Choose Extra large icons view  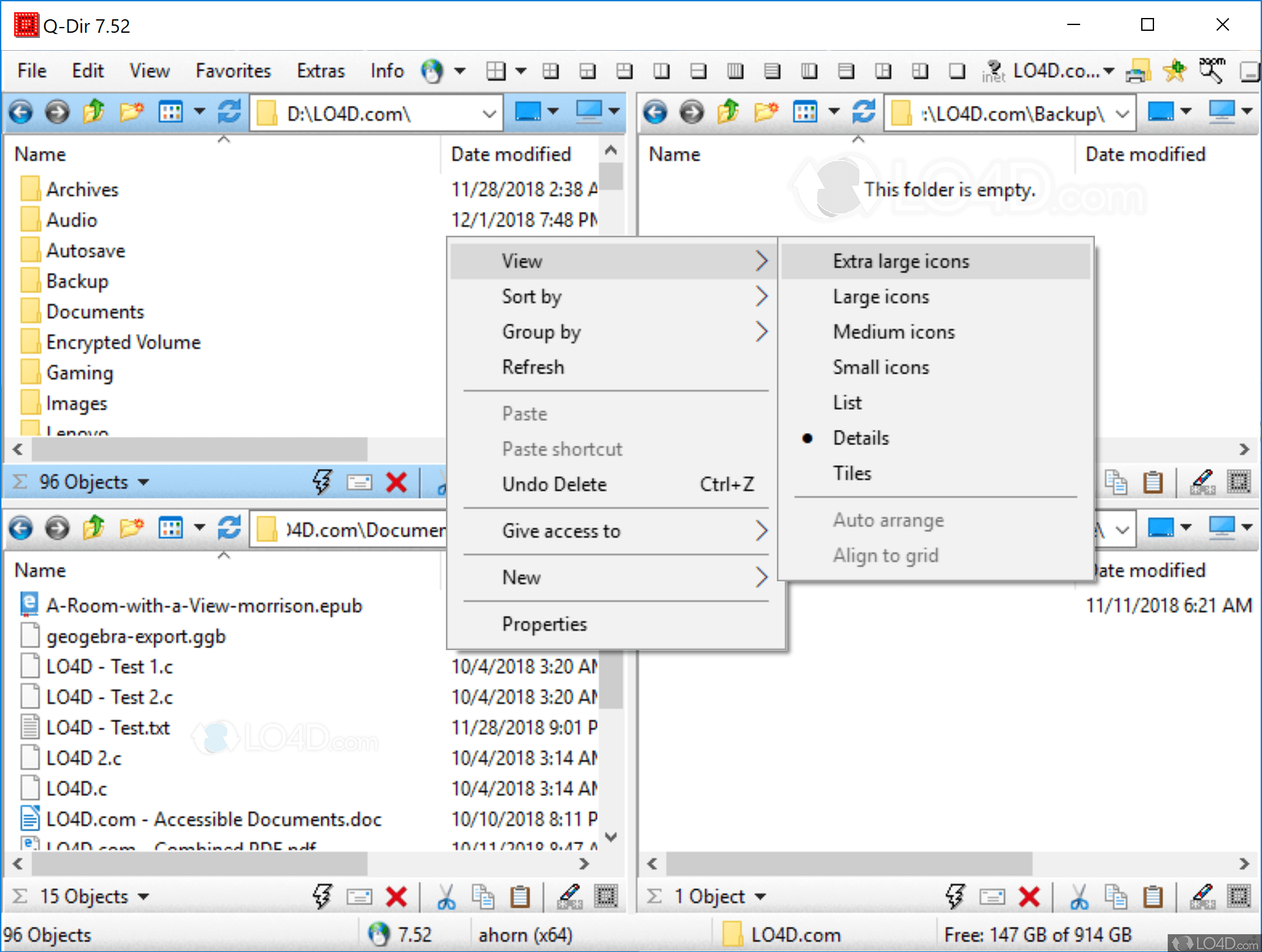click(x=900, y=261)
